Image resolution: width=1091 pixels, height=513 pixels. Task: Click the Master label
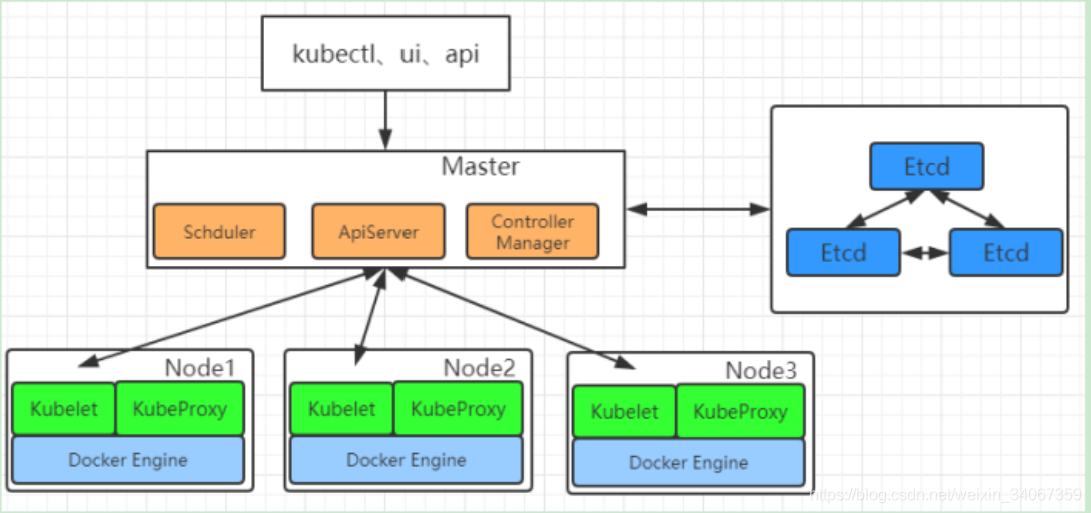click(480, 166)
